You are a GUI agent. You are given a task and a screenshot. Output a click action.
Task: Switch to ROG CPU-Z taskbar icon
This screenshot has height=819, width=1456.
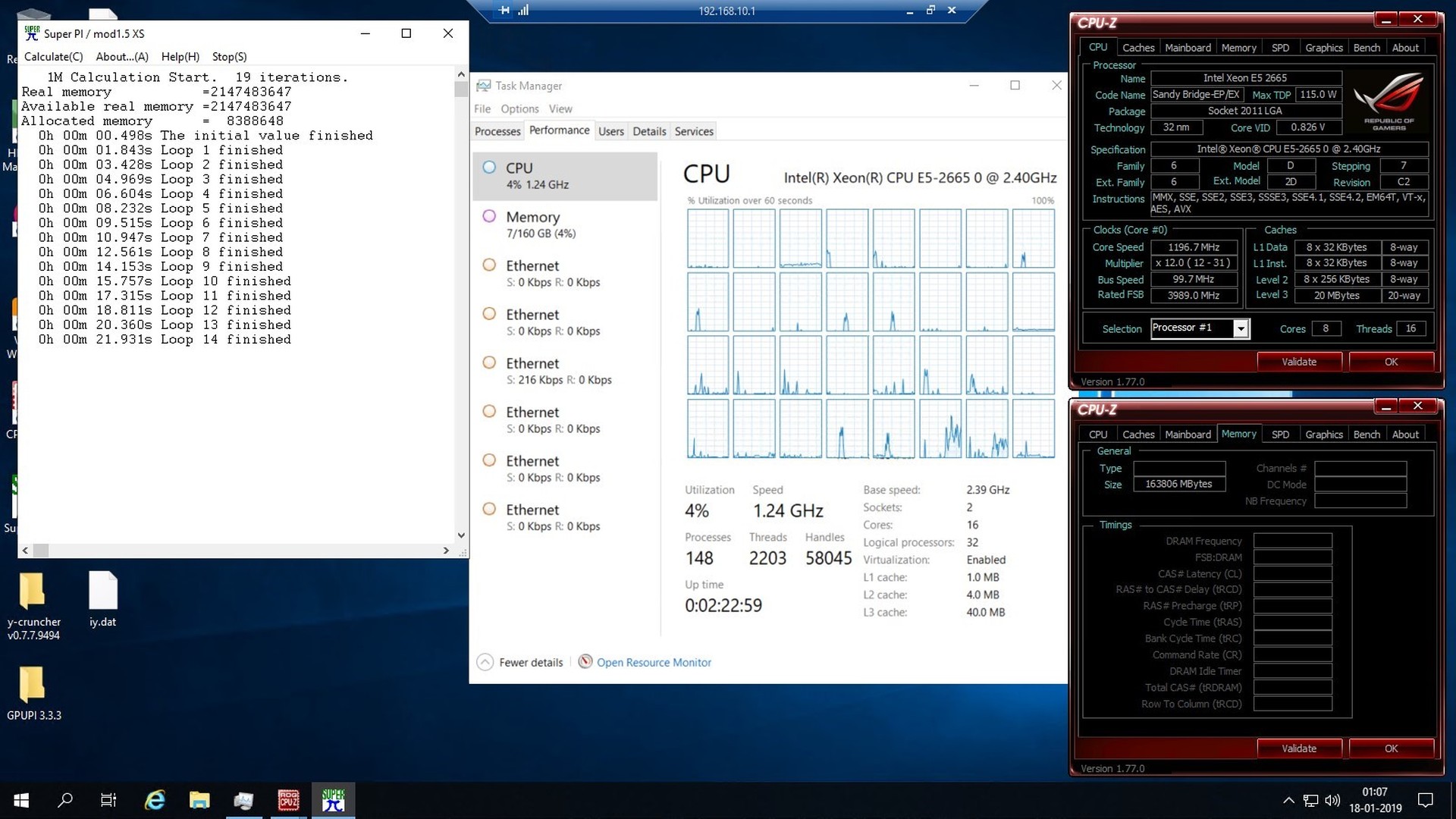[288, 800]
